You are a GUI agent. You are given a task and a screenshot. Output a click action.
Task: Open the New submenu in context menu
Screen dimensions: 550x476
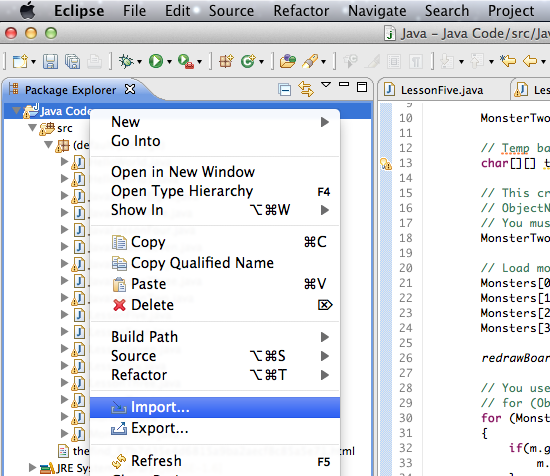215,122
